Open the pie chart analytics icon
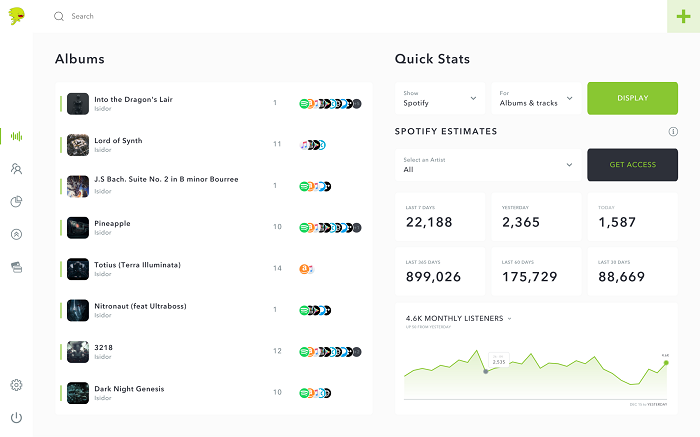Viewport: 700px width, 437px height. pyautogui.click(x=16, y=202)
